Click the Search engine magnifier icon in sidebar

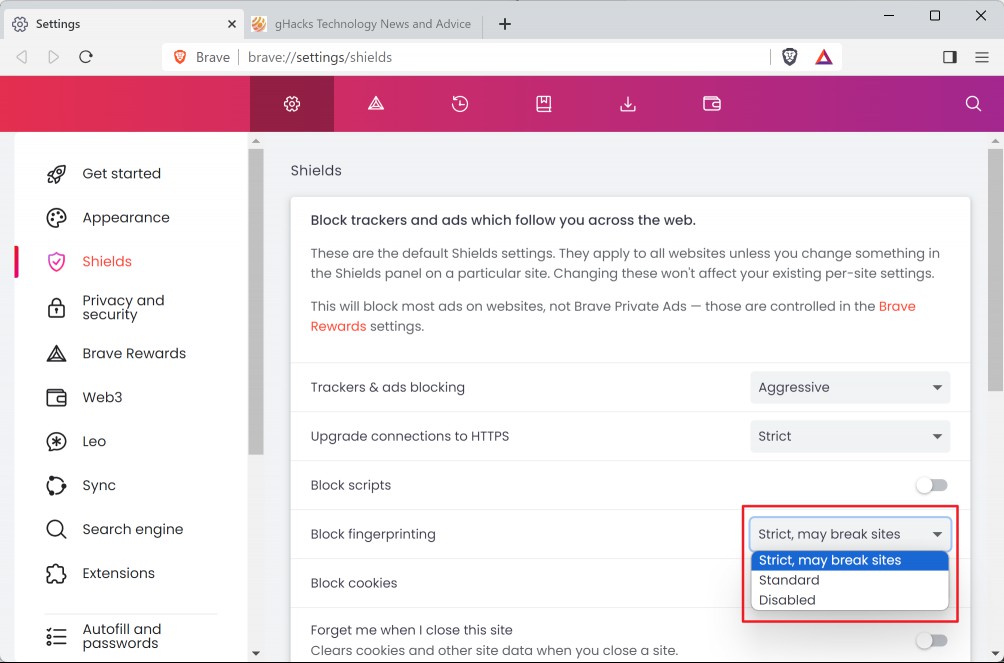point(56,529)
